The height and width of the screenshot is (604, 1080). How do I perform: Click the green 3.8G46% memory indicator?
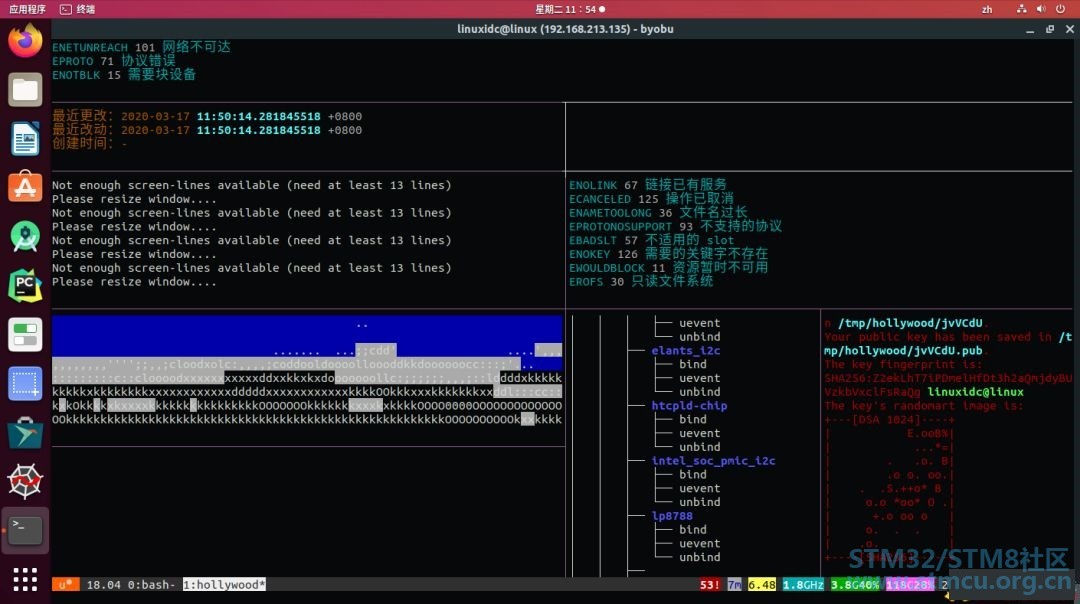click(x=855, y=585)
